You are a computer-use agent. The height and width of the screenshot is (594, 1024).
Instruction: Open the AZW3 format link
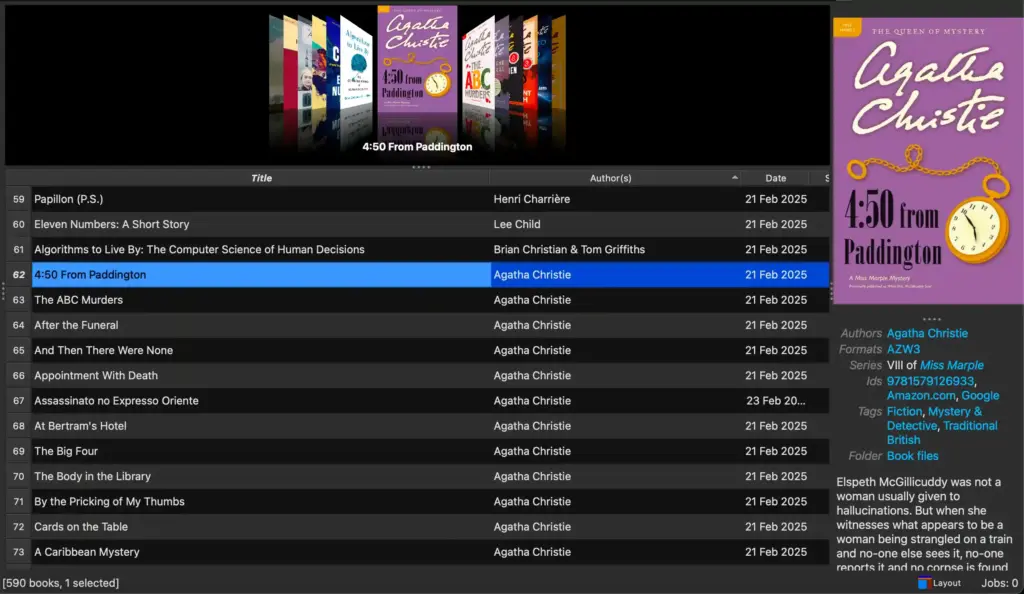[x=903, y=349]
